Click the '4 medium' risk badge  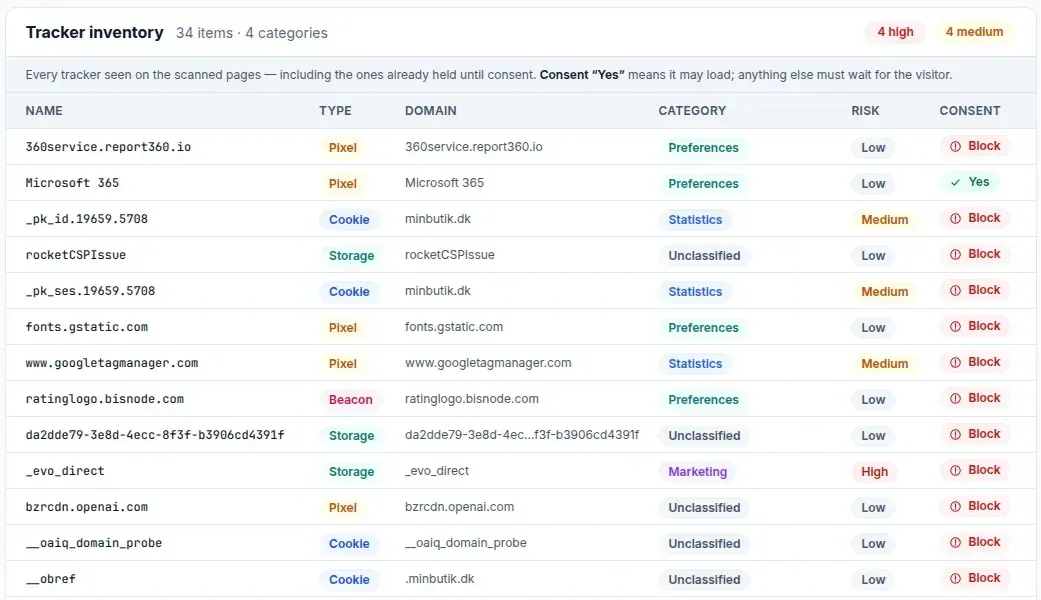pyautogui.click(x=974, y=32)
